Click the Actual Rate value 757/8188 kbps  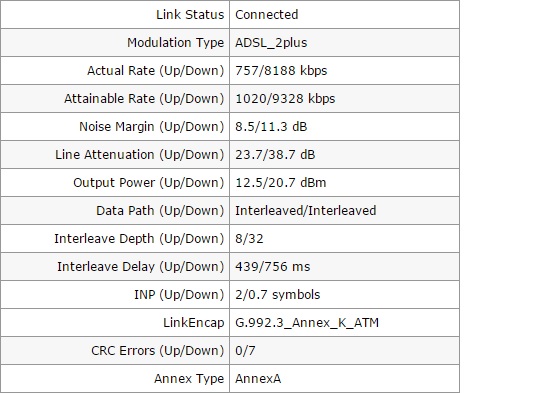coord(281,70)
